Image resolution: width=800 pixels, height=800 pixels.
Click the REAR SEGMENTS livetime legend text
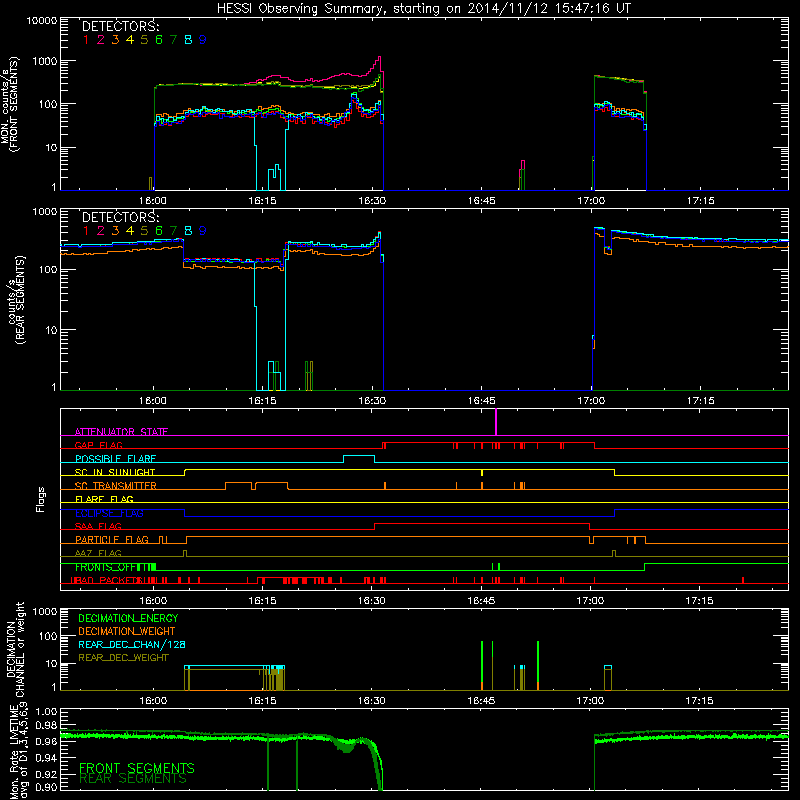coord(133,780)
